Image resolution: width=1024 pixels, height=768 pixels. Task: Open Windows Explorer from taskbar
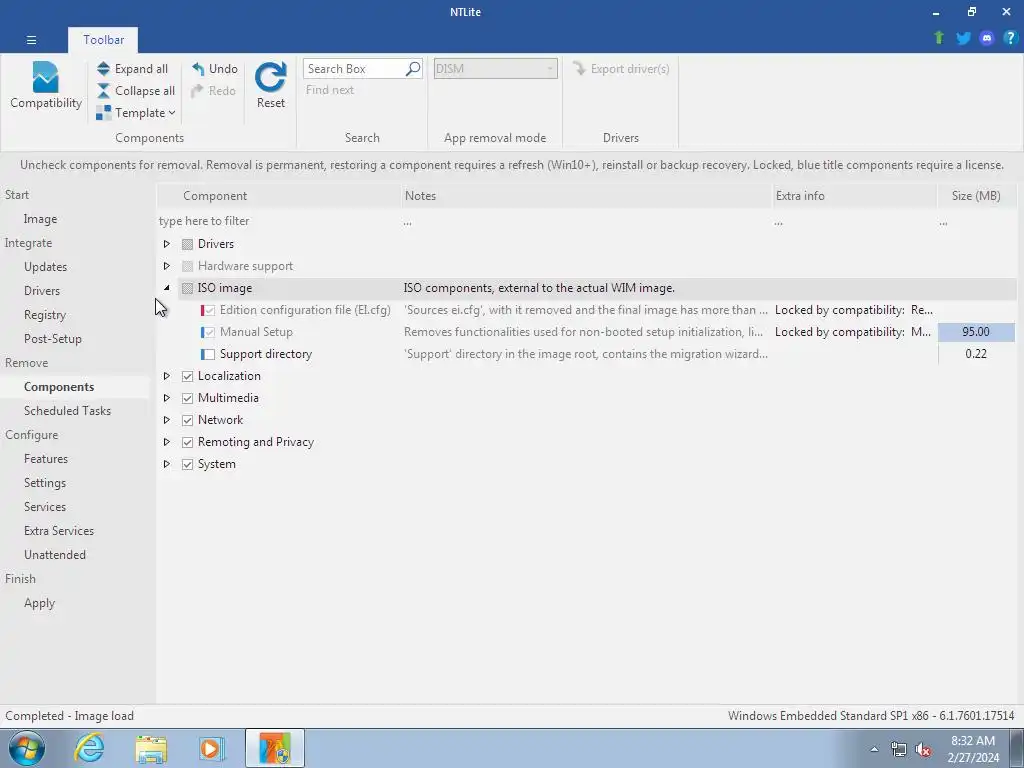[151, 748]
